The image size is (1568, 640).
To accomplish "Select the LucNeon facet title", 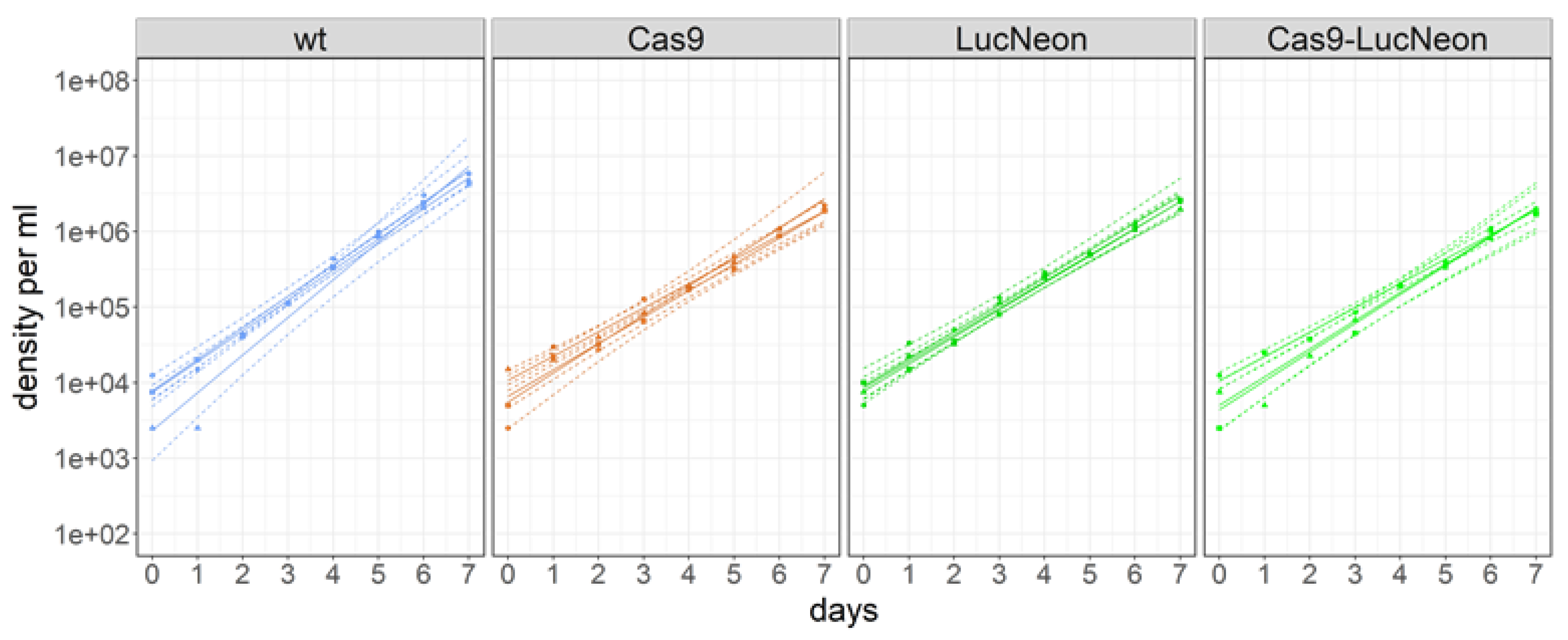I will click(x=1021, y=39).
